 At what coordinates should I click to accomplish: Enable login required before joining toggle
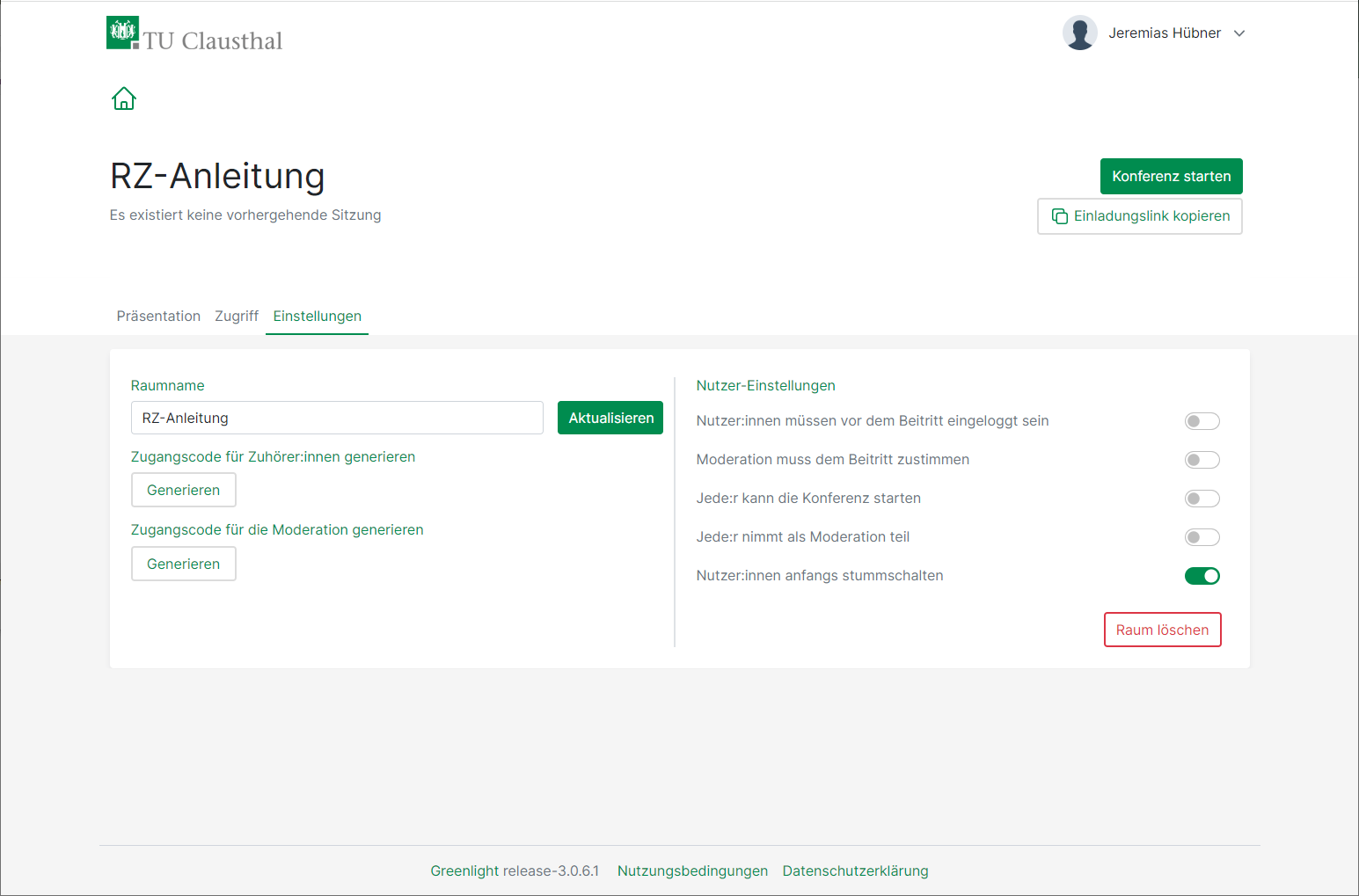1202,421
